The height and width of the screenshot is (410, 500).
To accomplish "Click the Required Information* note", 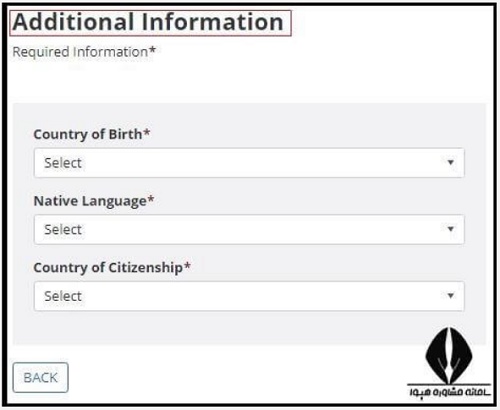I will [x=84, y=52].
